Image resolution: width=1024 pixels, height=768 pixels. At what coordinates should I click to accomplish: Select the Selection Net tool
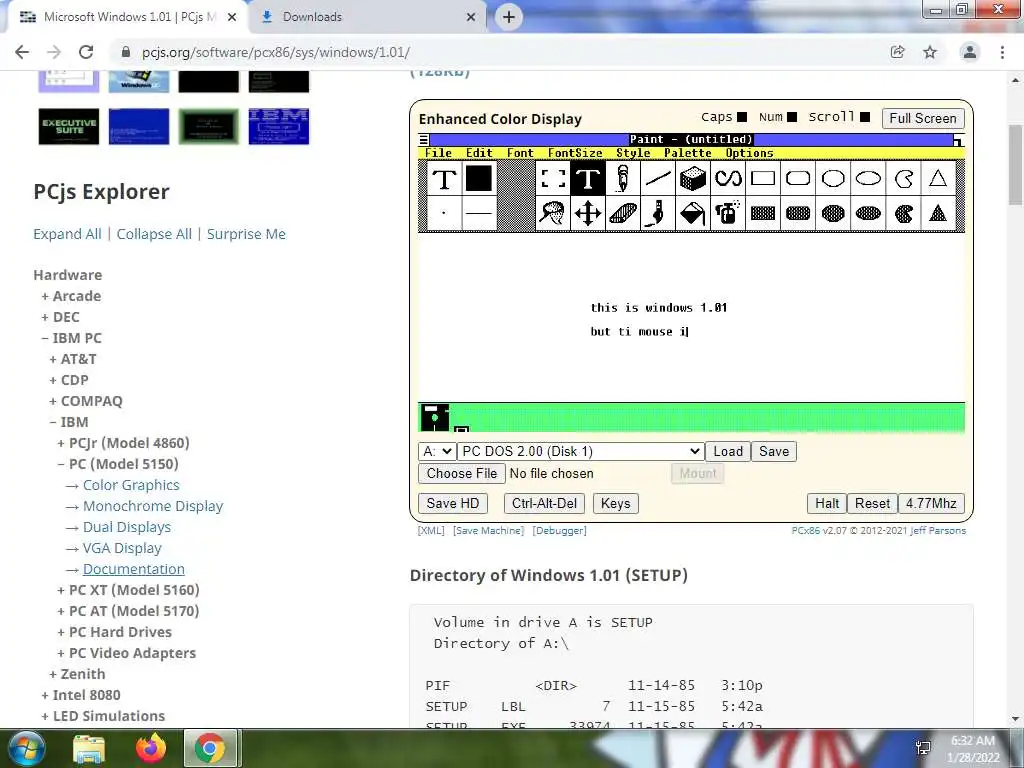tap(553, 213)
